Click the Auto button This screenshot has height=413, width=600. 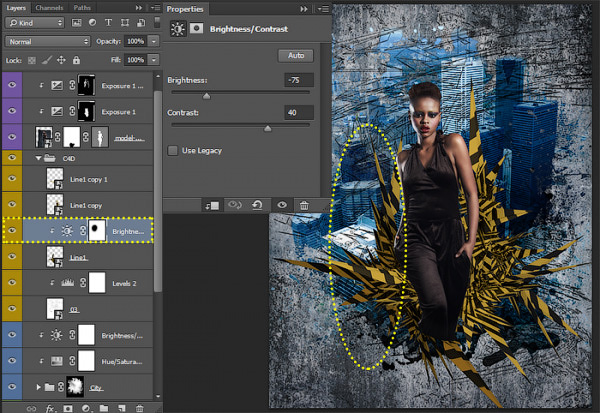[296, 56]
